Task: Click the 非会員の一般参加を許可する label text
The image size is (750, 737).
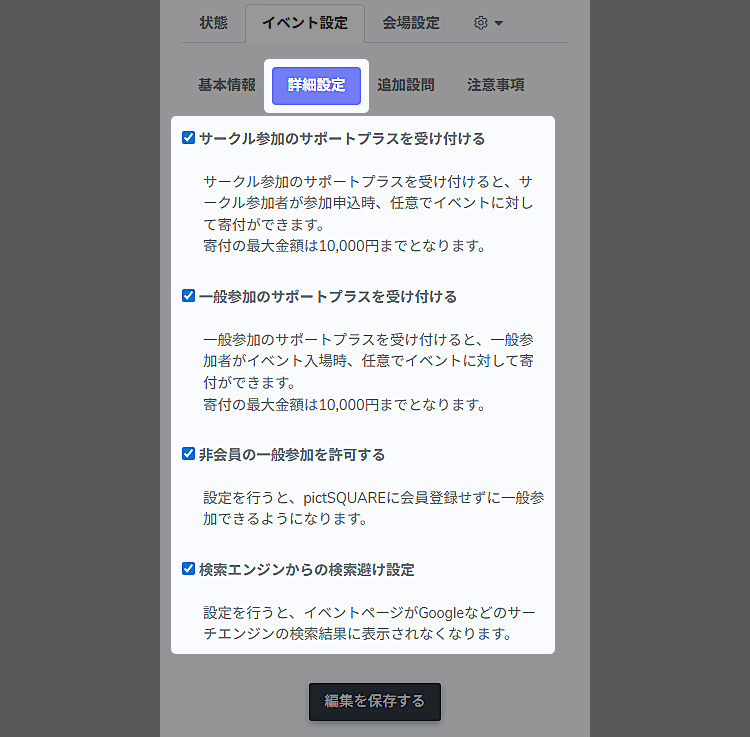Action: pos(292,455)
